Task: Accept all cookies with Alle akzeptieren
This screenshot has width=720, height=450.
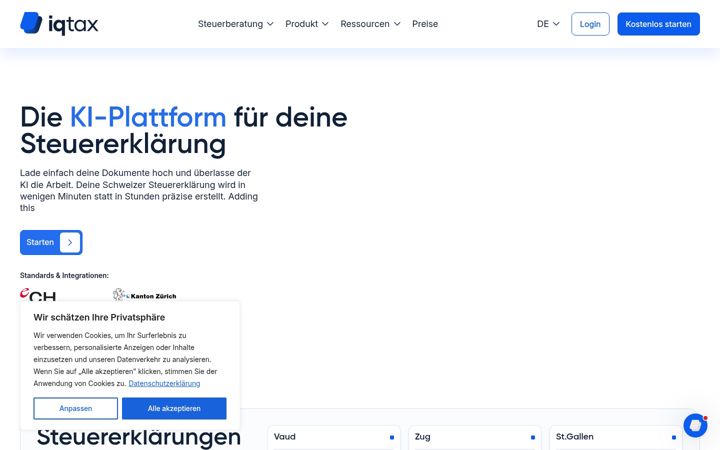Action: 174,408
